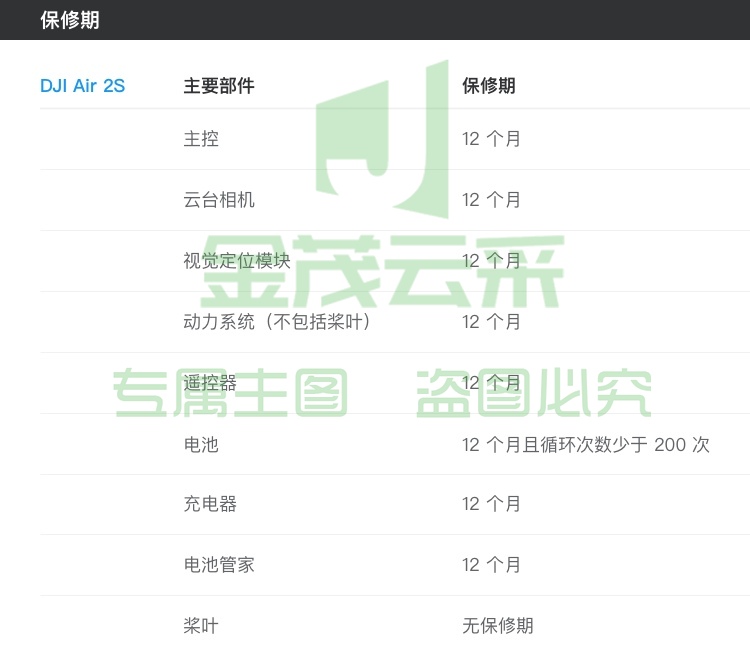Click the 12 个月 value for 充电器
The height and width of the screenshot is (671, 750).
click(491, 504)
